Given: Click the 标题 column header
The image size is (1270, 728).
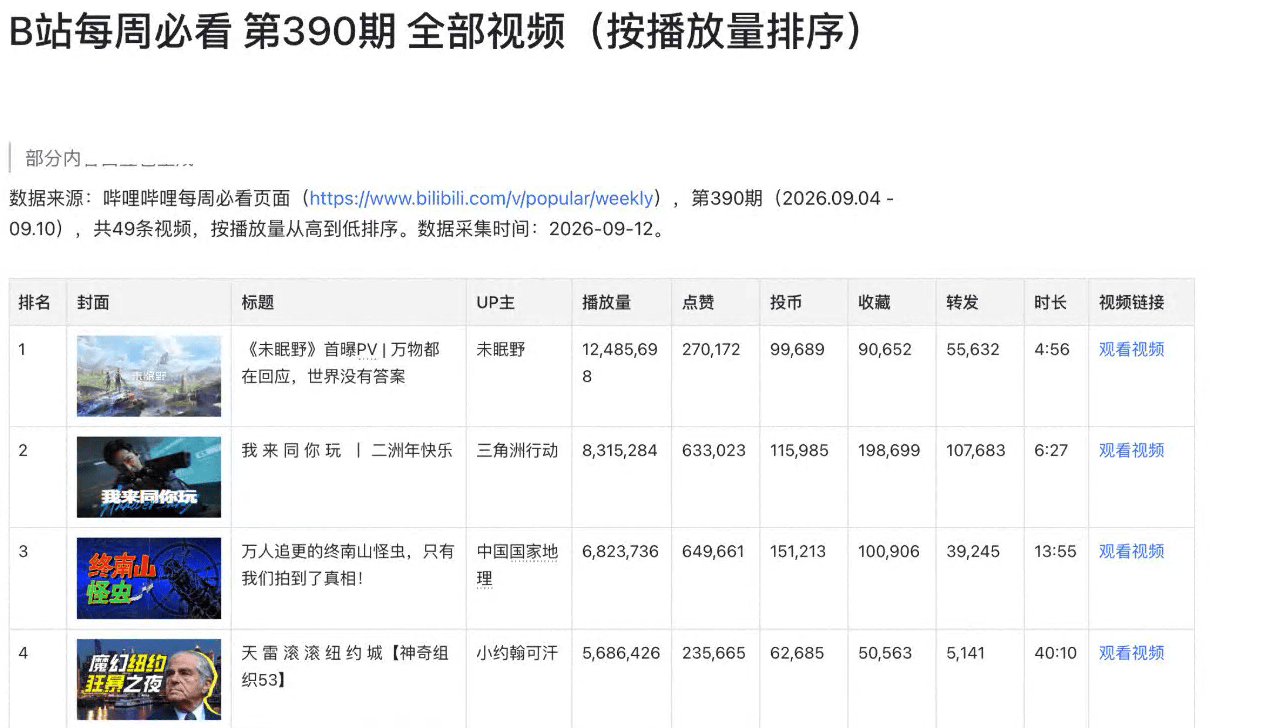Looking at the screenshot, I should pyautogui.click(x=258, y=302).
